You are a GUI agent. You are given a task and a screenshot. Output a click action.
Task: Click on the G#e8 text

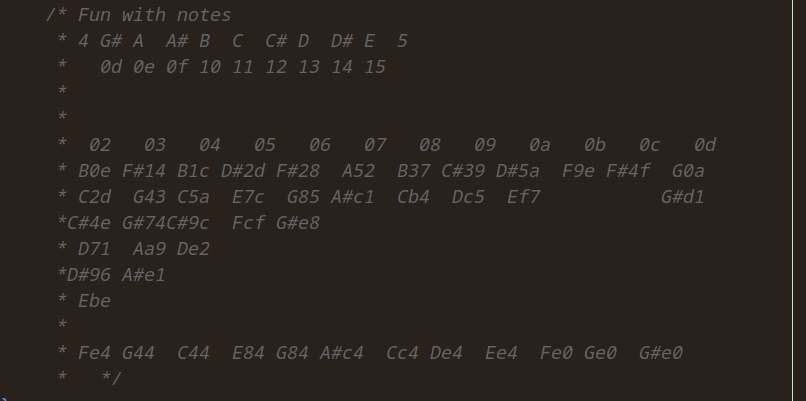[x=298, y=223]
